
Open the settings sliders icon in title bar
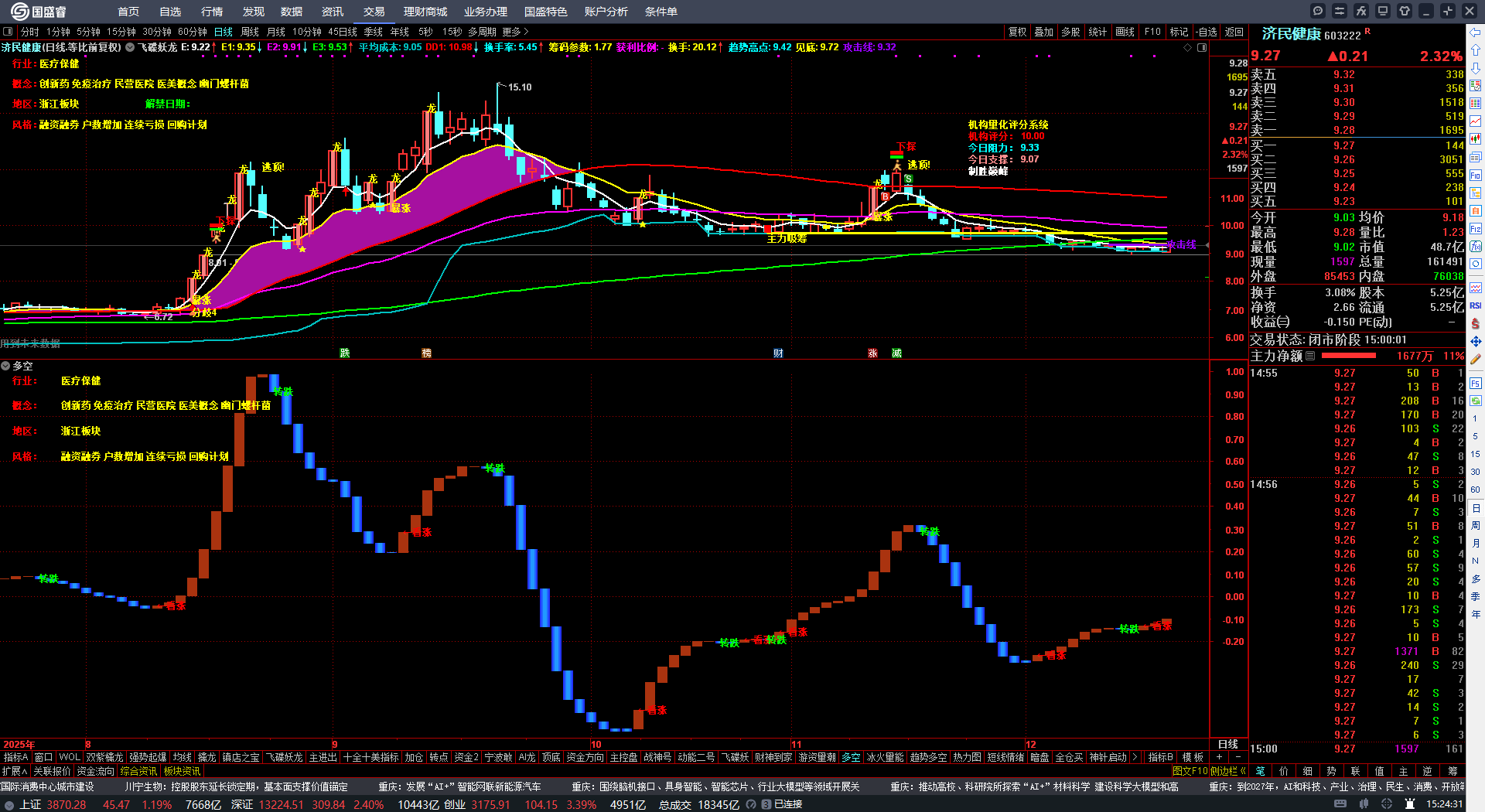pyautogui.click(x=1340, y=11)
